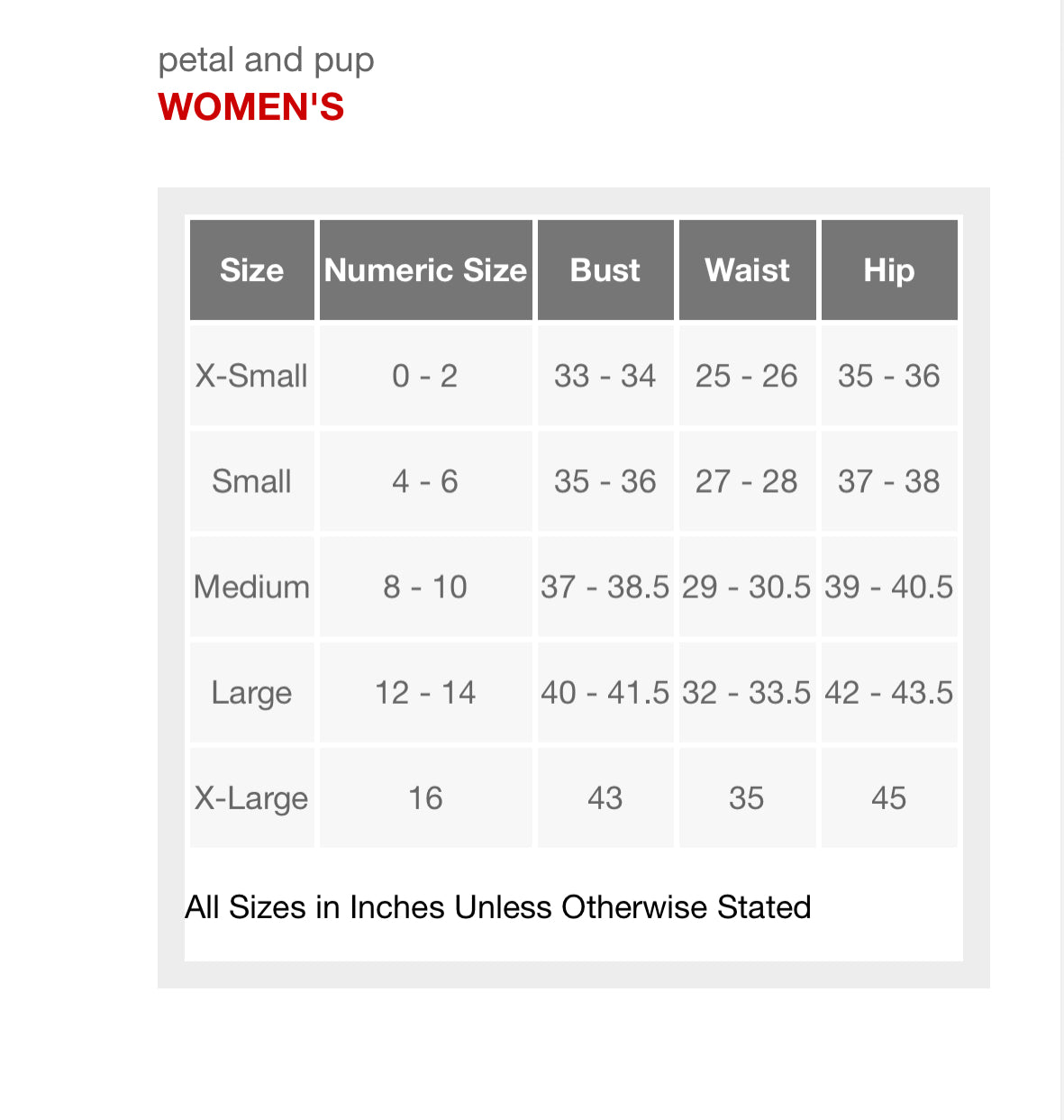Screen dimensions: 1064x1120
Task: Select the Large size row label
Action: pyautogui.click(x=251, y=692)
